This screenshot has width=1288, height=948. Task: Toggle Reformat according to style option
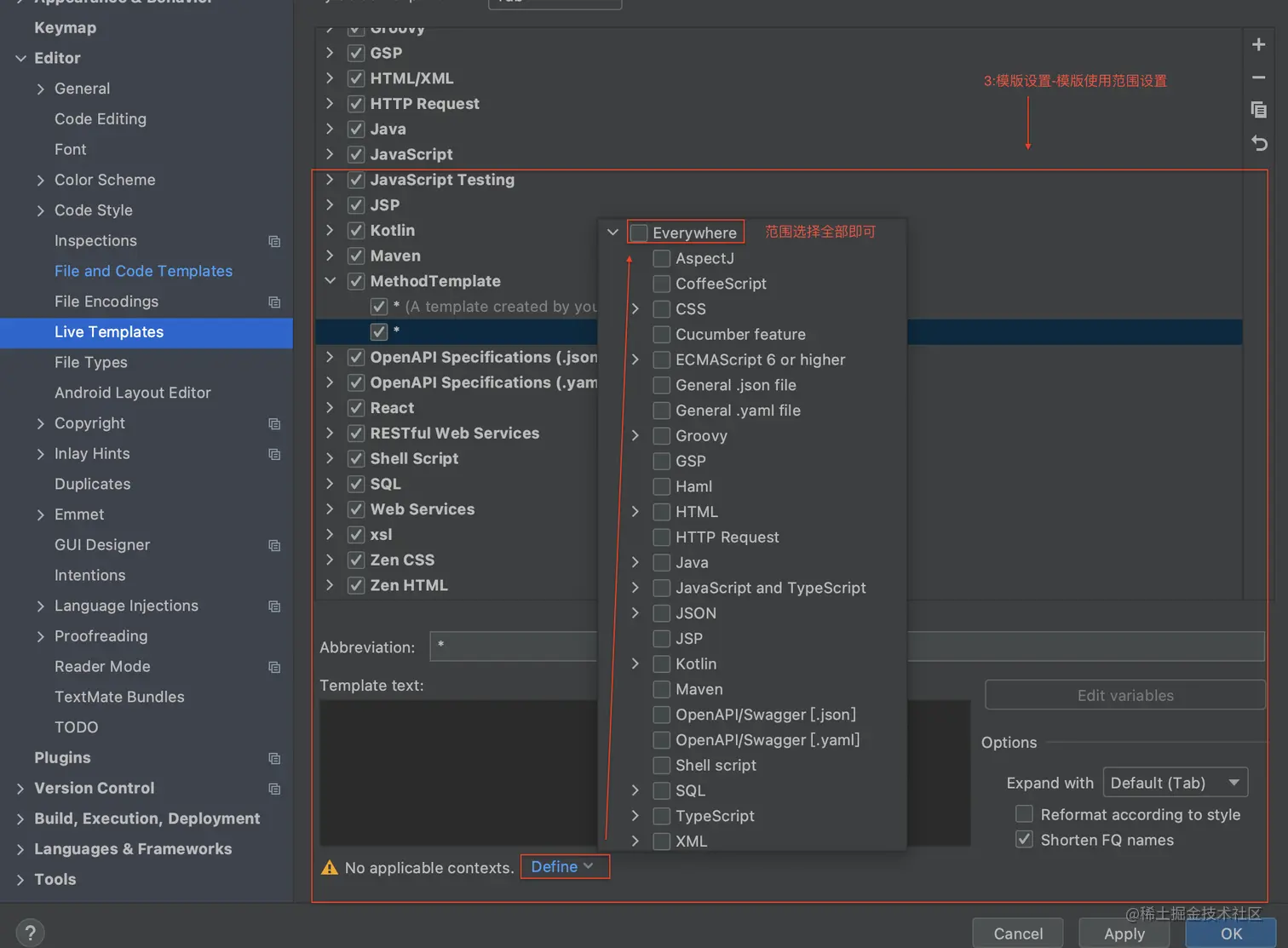pos(1025,814)
